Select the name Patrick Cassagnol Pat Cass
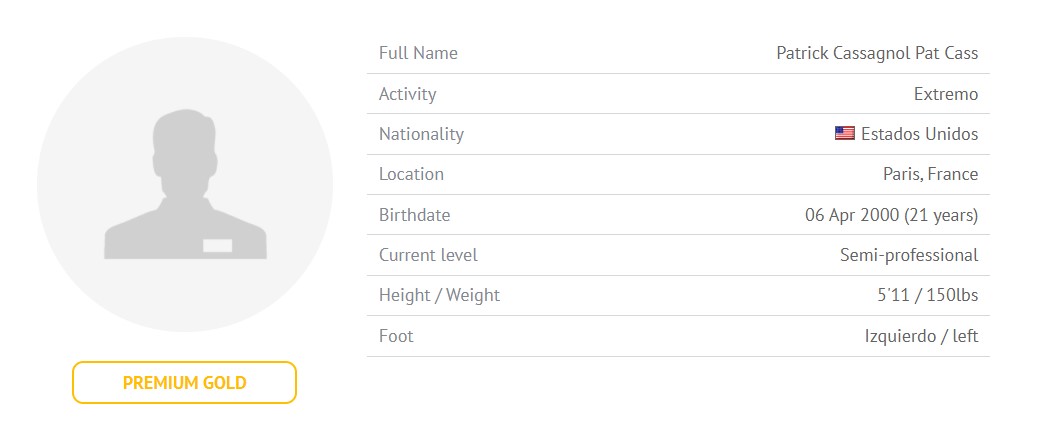The width and height of the screenshot is (1064, 442). 877,53
